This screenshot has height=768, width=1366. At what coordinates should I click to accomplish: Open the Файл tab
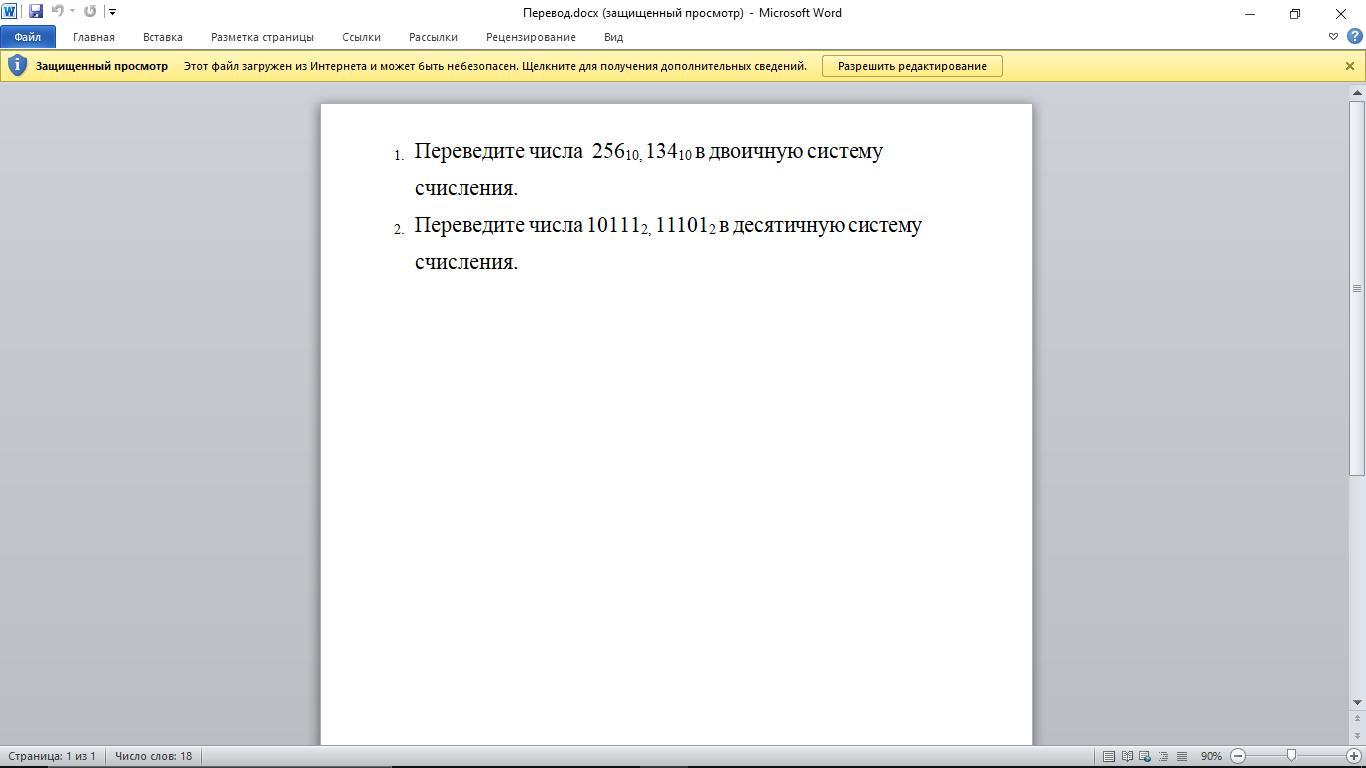[x=28, y=37]
